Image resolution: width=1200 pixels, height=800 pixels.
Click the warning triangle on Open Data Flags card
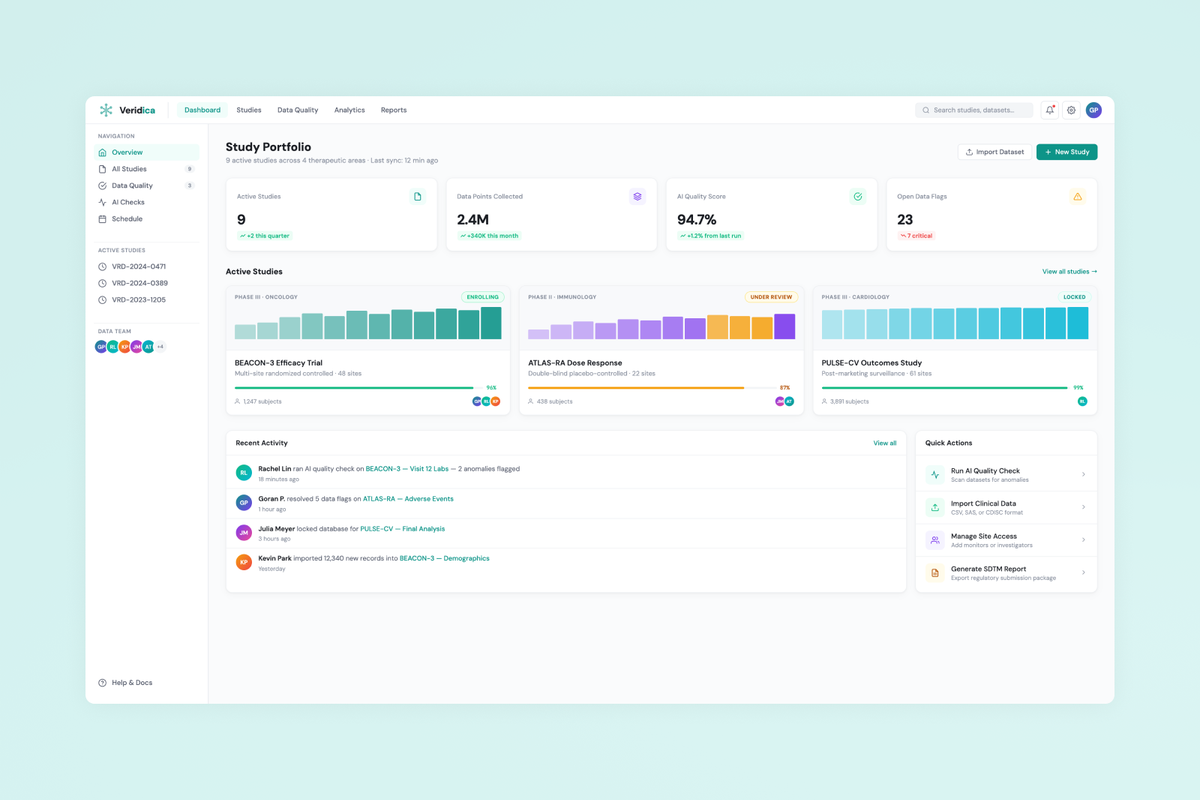[1078, 197]
